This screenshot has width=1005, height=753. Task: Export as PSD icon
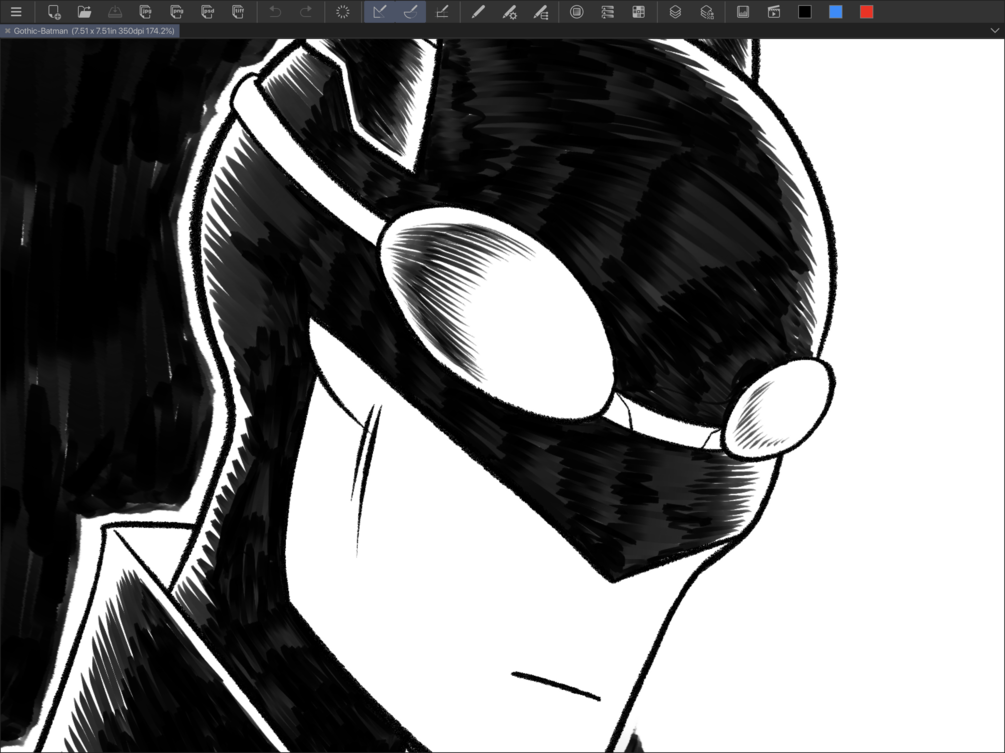[x=207, y=12]
